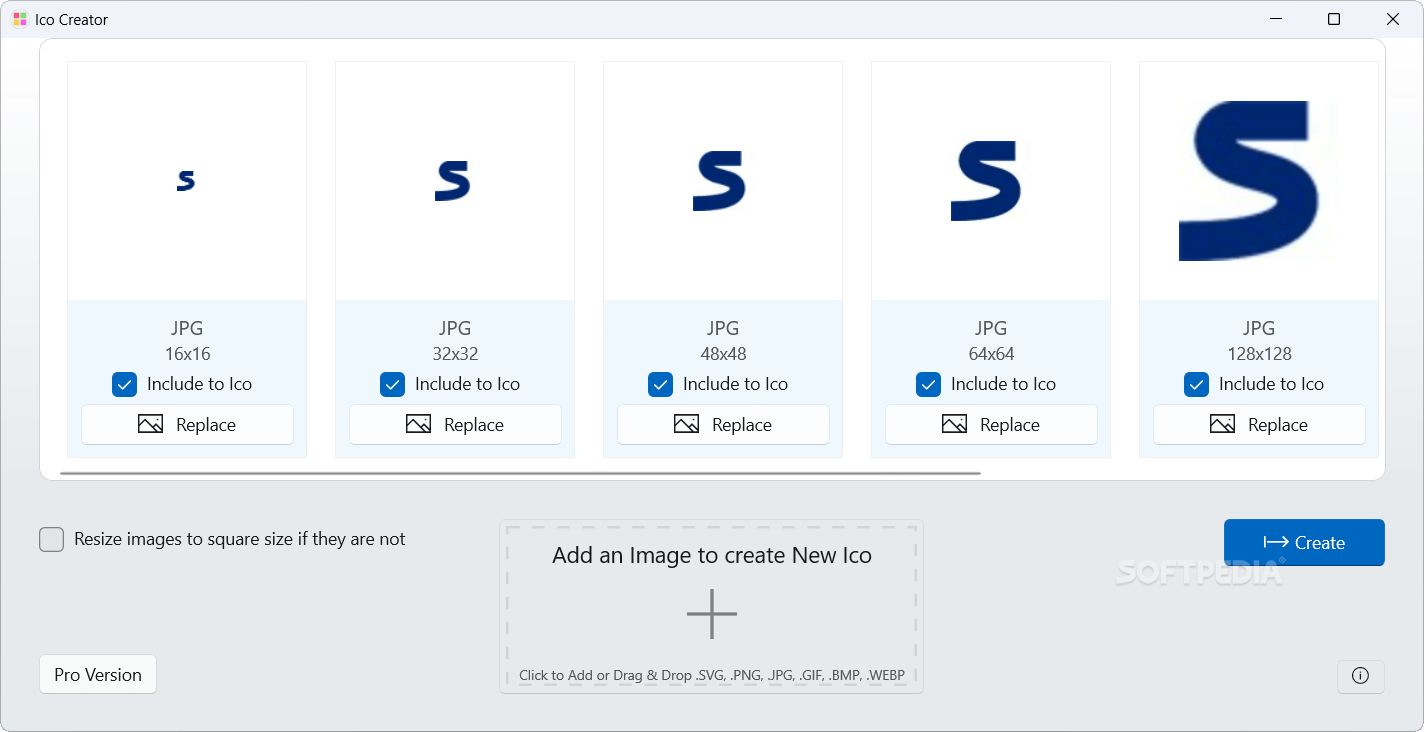
Task: Click the info icon button
Action: tap(1360, 676)
